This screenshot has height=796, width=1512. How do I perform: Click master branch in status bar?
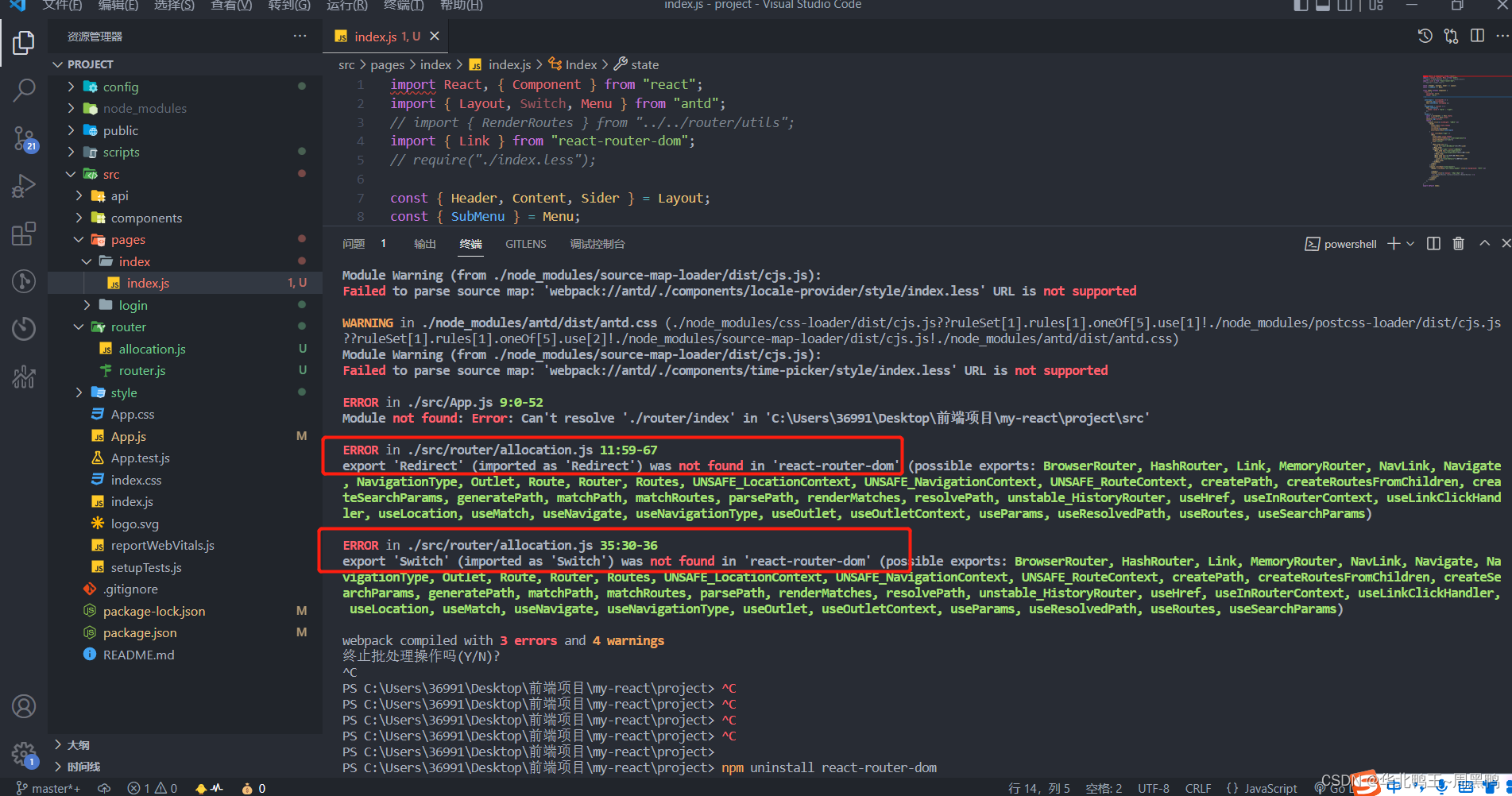click(x=48, y=788)
